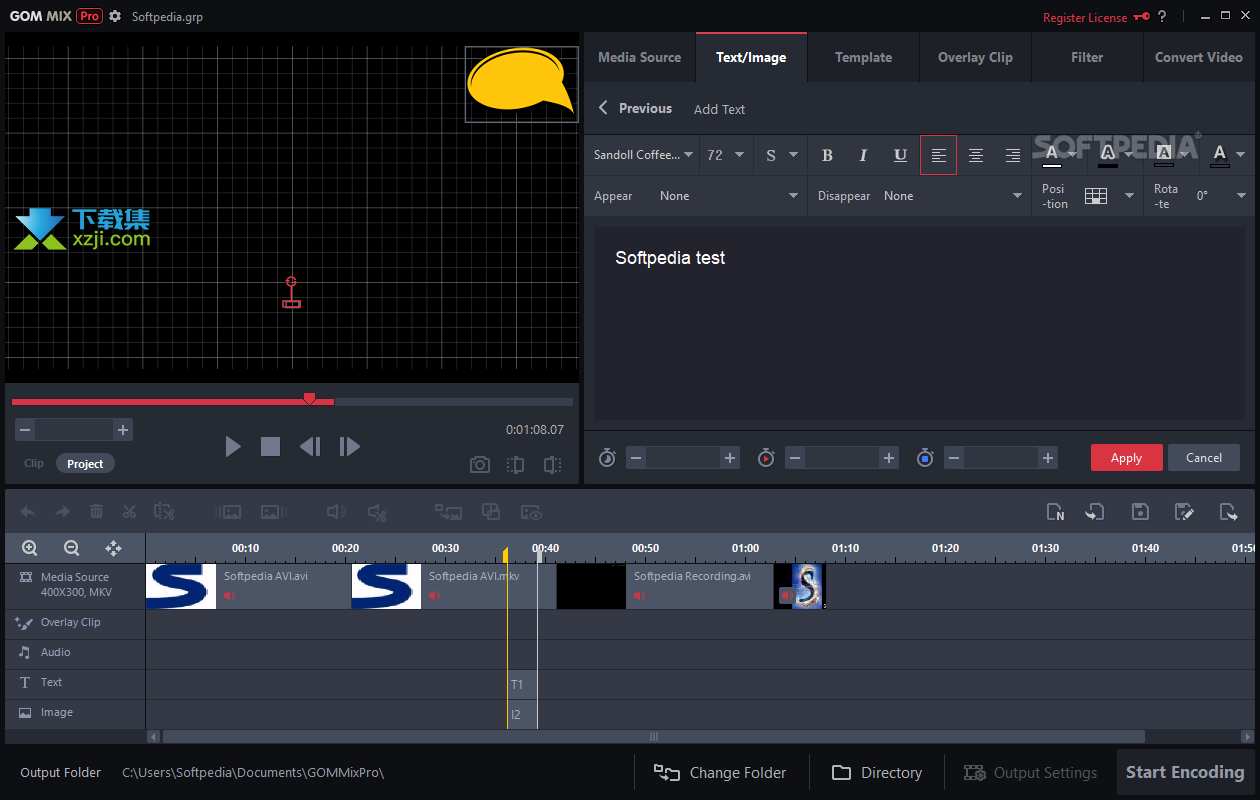1260x800 pixels.
Task: Click the stopwatch with red play icon
Action: click(x=766, y=458)
